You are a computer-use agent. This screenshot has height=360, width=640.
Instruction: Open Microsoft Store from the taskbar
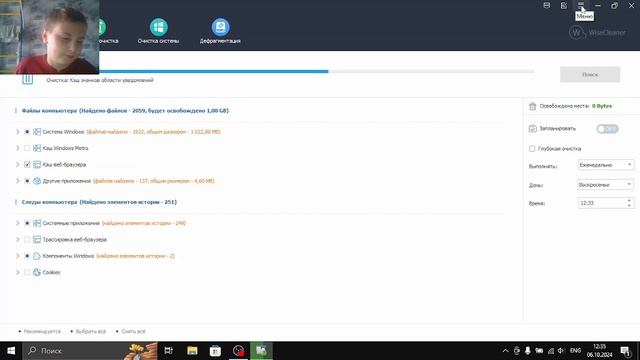pos(215,351)
